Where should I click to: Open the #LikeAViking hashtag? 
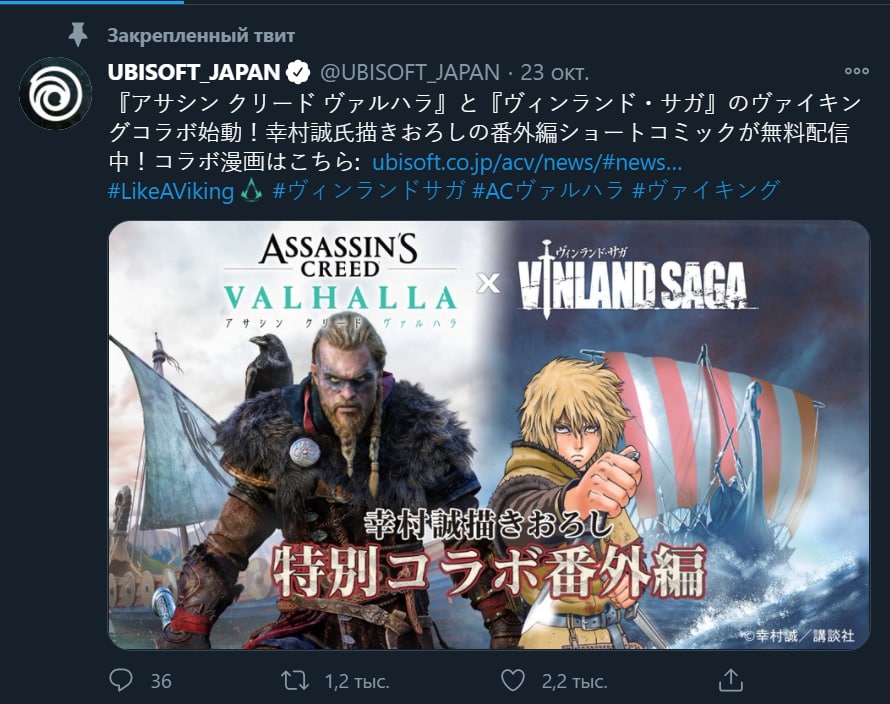[171, 191]
